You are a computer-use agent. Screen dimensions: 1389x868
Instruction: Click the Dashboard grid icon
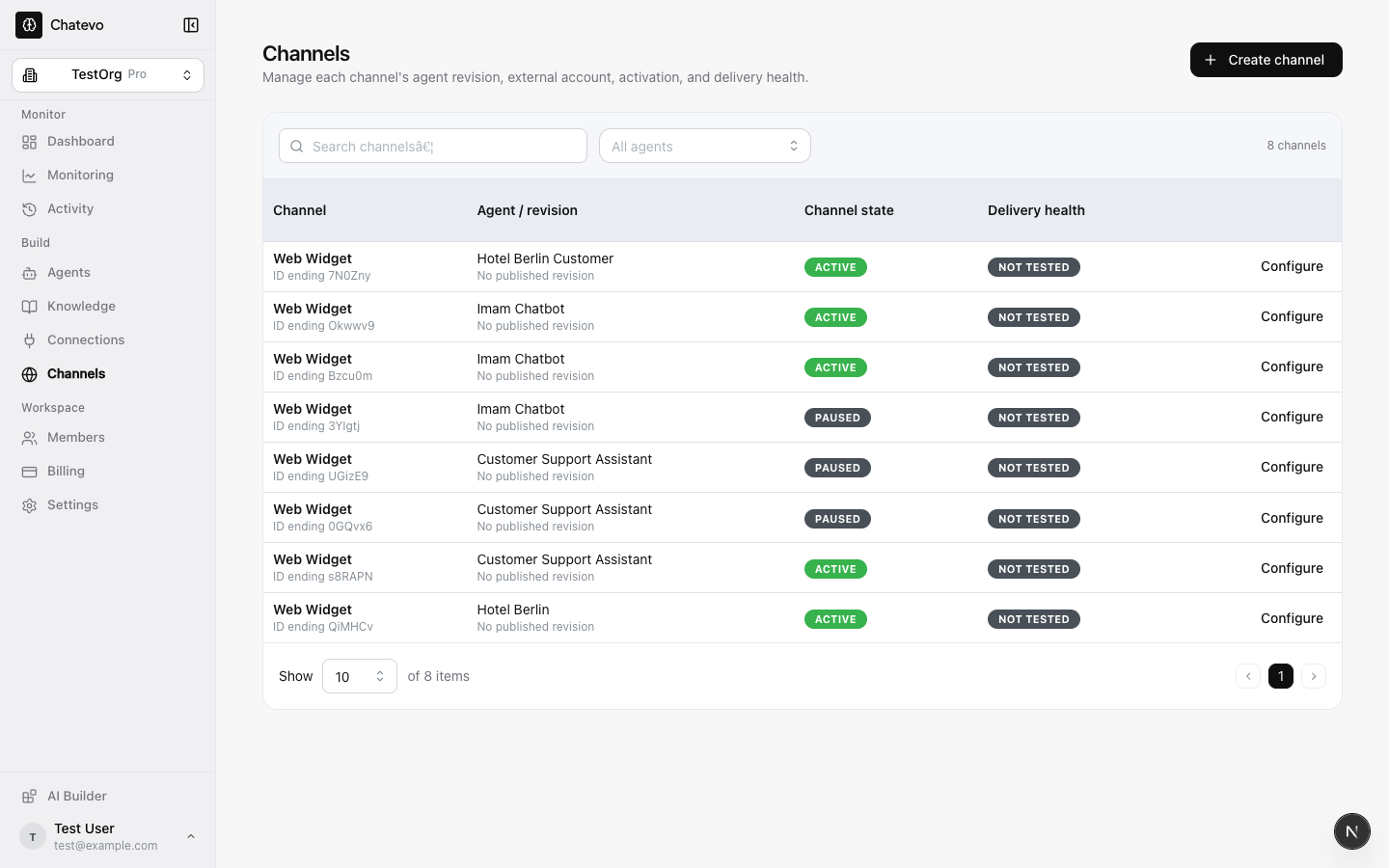(x=30, y=142)
